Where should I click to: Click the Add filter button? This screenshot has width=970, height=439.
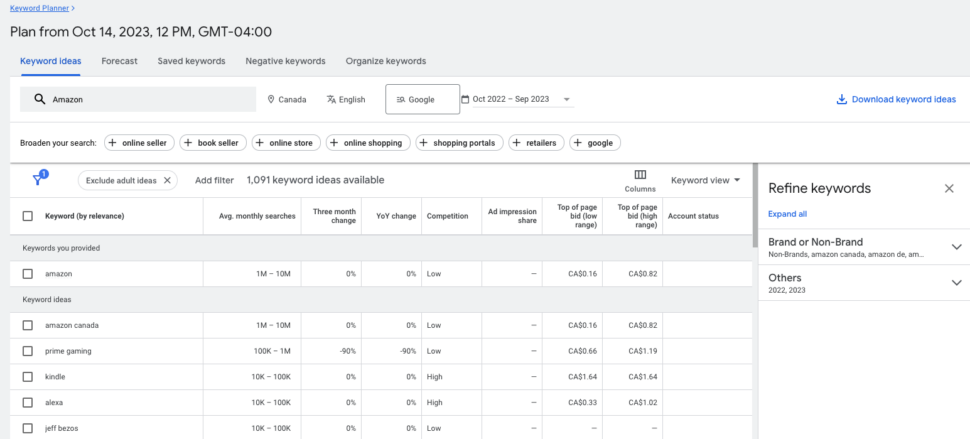214,180
